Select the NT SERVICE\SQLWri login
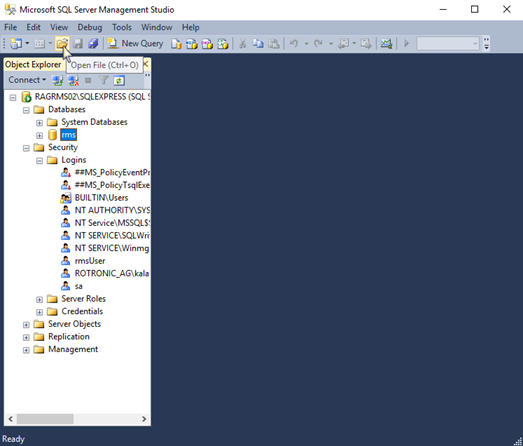The width and height of the screenshot is (523, 446). [112, 236]
